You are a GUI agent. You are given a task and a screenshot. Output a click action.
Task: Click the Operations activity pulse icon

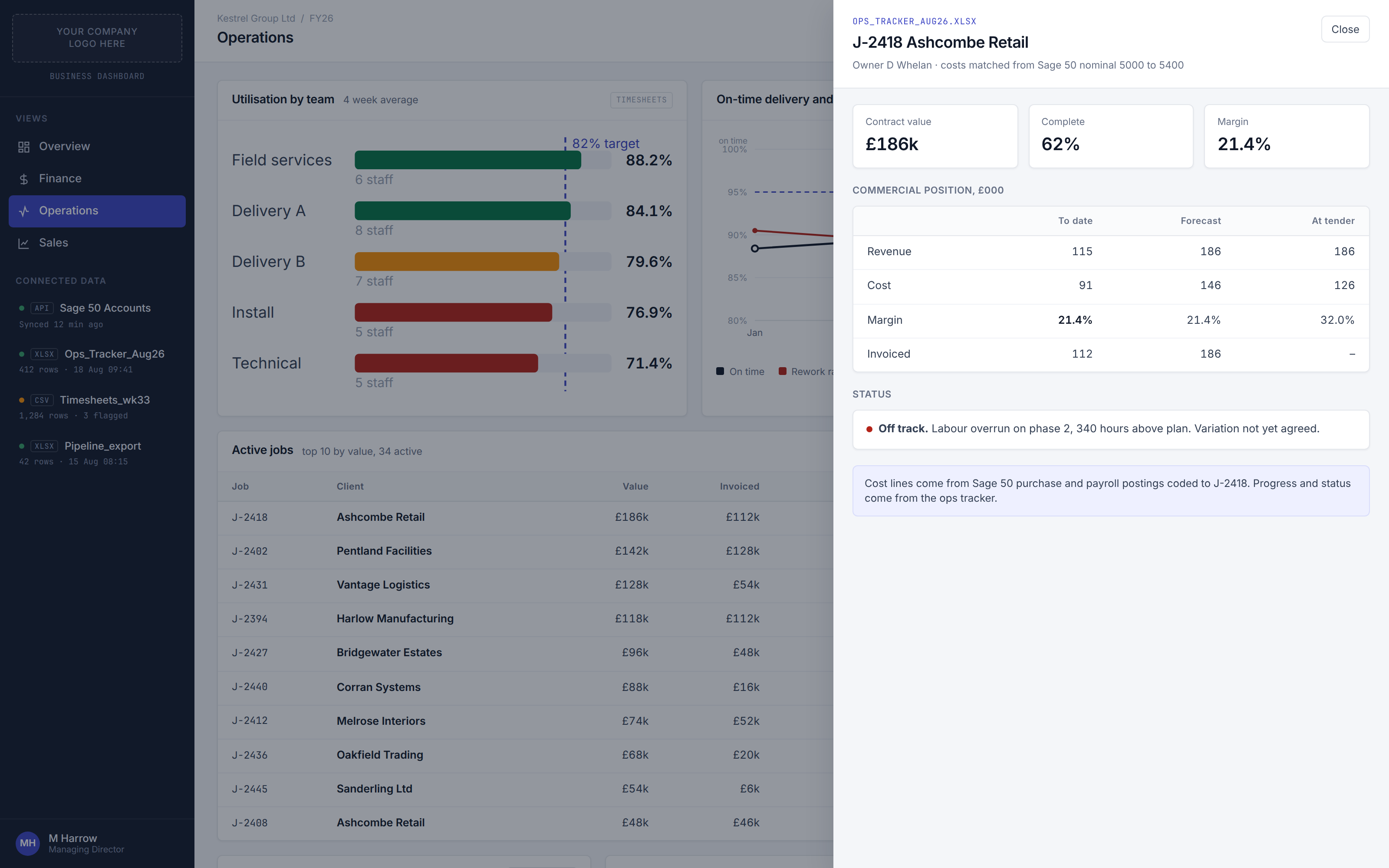pyautogui.click(x=23, y=211)
